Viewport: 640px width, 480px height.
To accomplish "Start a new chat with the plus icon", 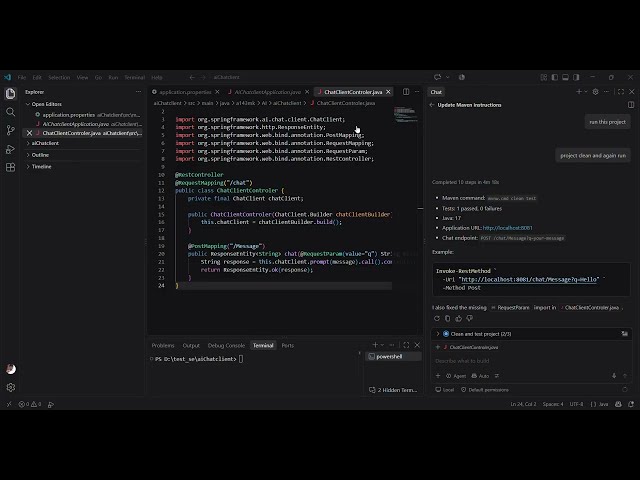I will tap(578, 92).
